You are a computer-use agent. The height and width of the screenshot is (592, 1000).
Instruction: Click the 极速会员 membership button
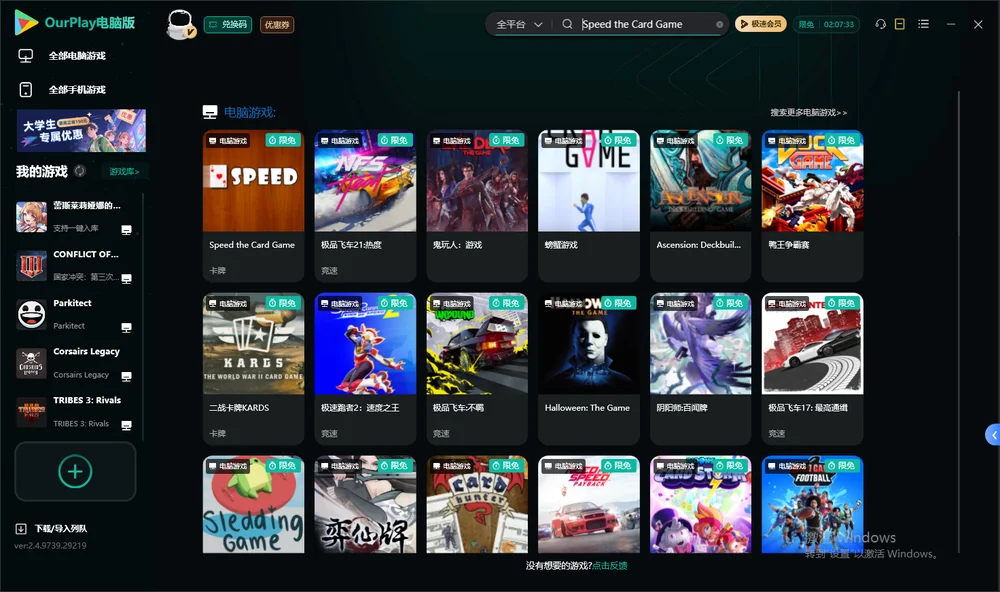point(761,24)
